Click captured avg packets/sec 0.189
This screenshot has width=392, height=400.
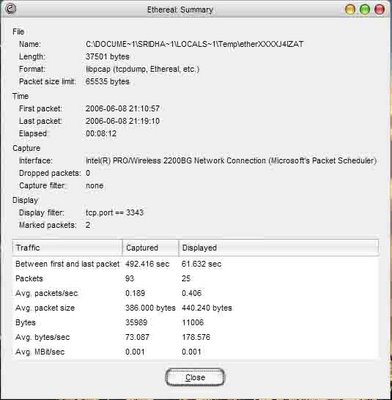[135, 293]
